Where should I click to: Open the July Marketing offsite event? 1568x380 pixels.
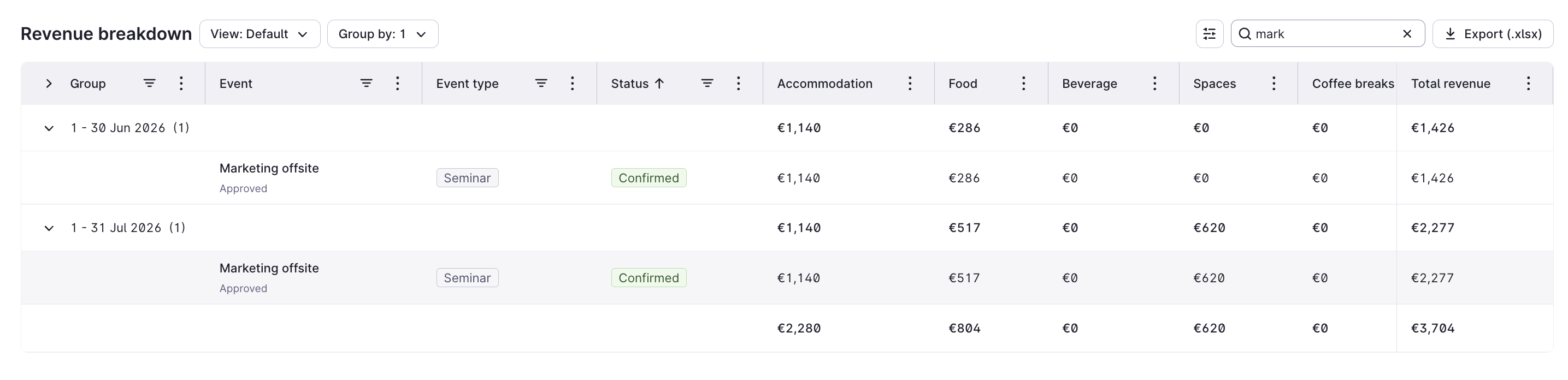pos(269,268)
